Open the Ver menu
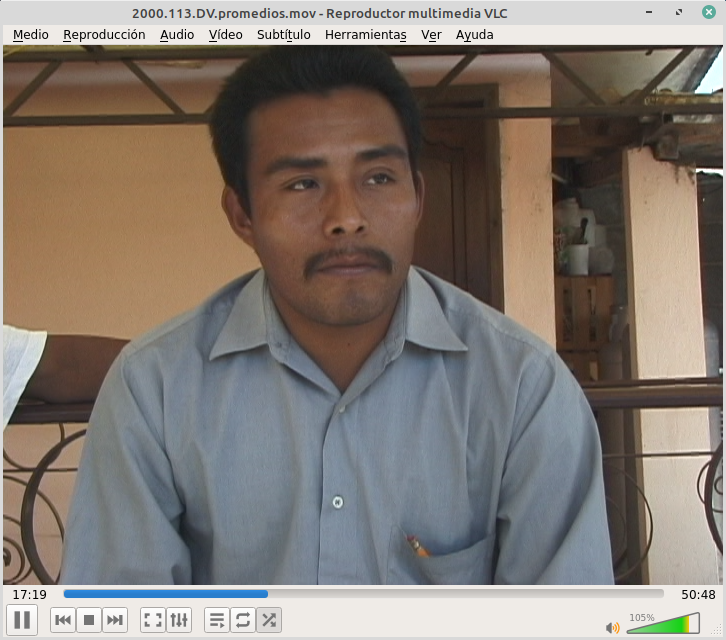The width and height of the screenshot is (726, 640). point(431,35)
